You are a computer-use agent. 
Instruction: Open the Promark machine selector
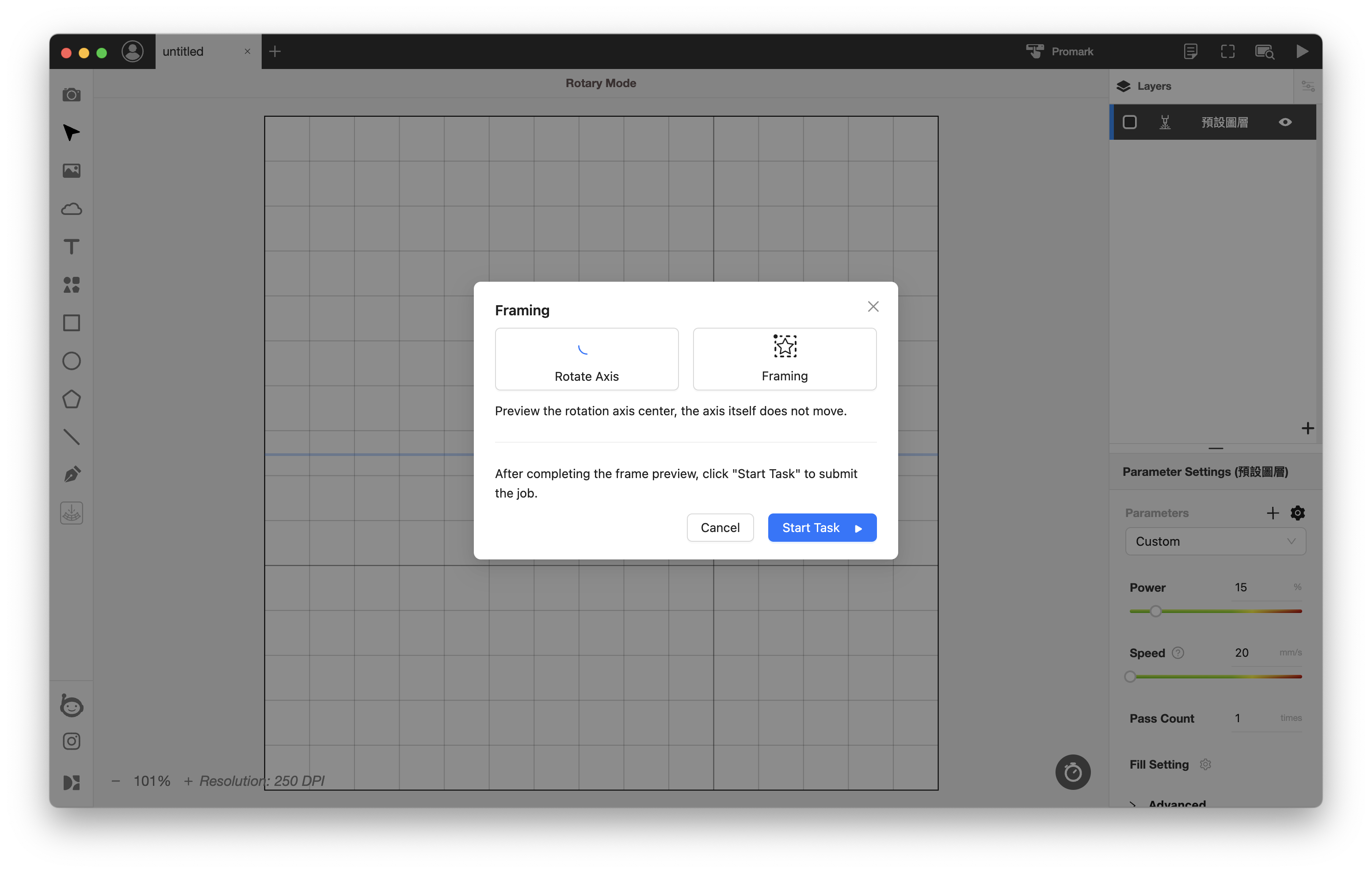click(x=1060, y=51)
